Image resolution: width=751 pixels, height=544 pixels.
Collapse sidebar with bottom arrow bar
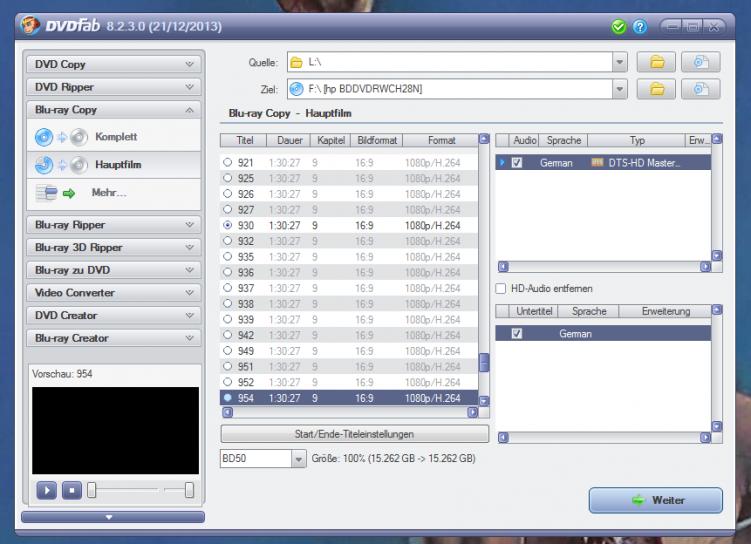coord(113,517)
